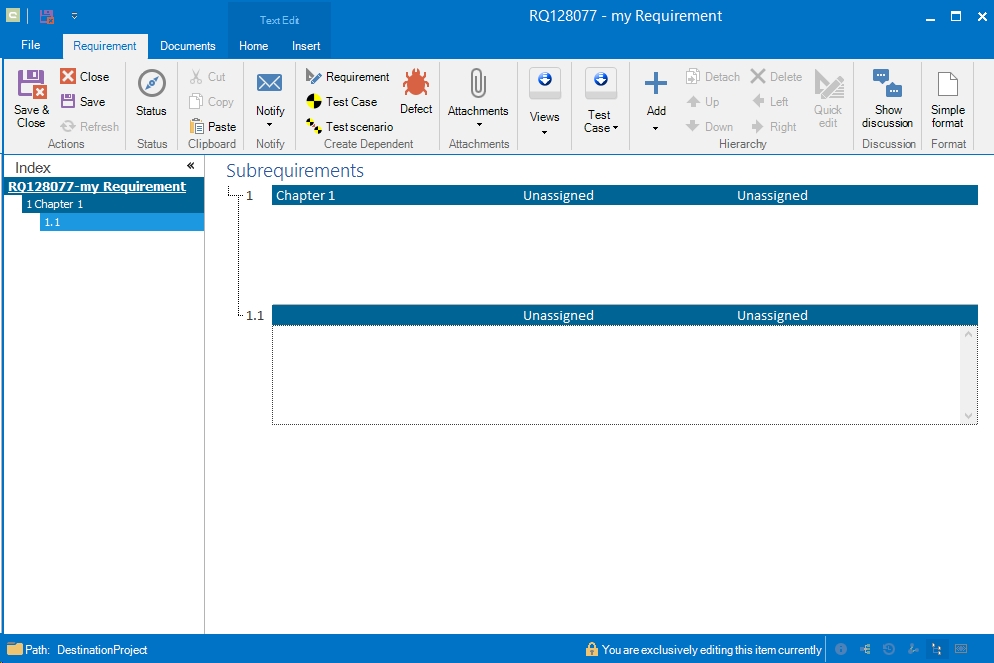This screenshot has width=994, height=663.
Task: Click the Close button in Actions
Action: (85, 77)
